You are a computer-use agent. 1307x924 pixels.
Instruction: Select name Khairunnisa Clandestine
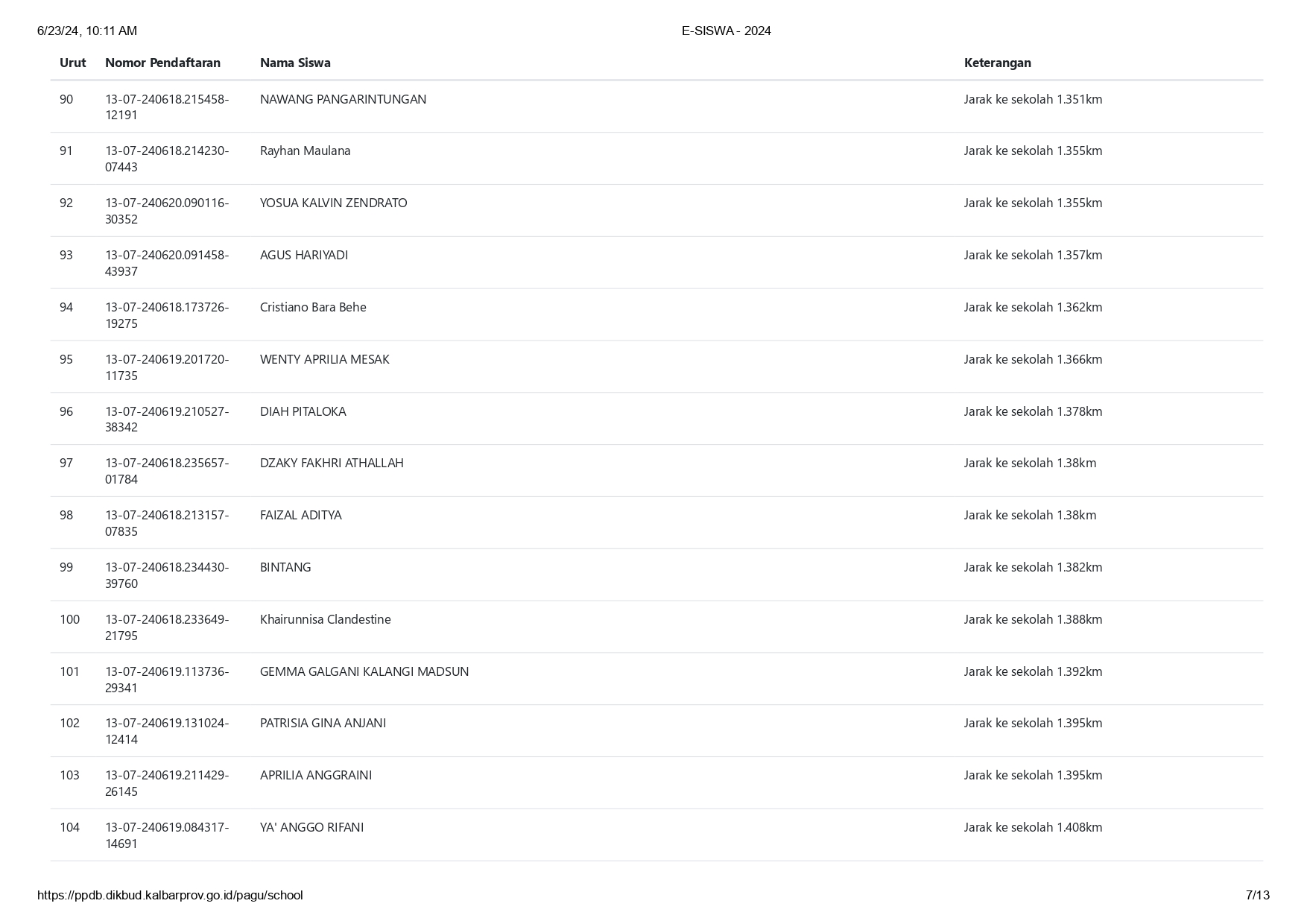(325, 619)
